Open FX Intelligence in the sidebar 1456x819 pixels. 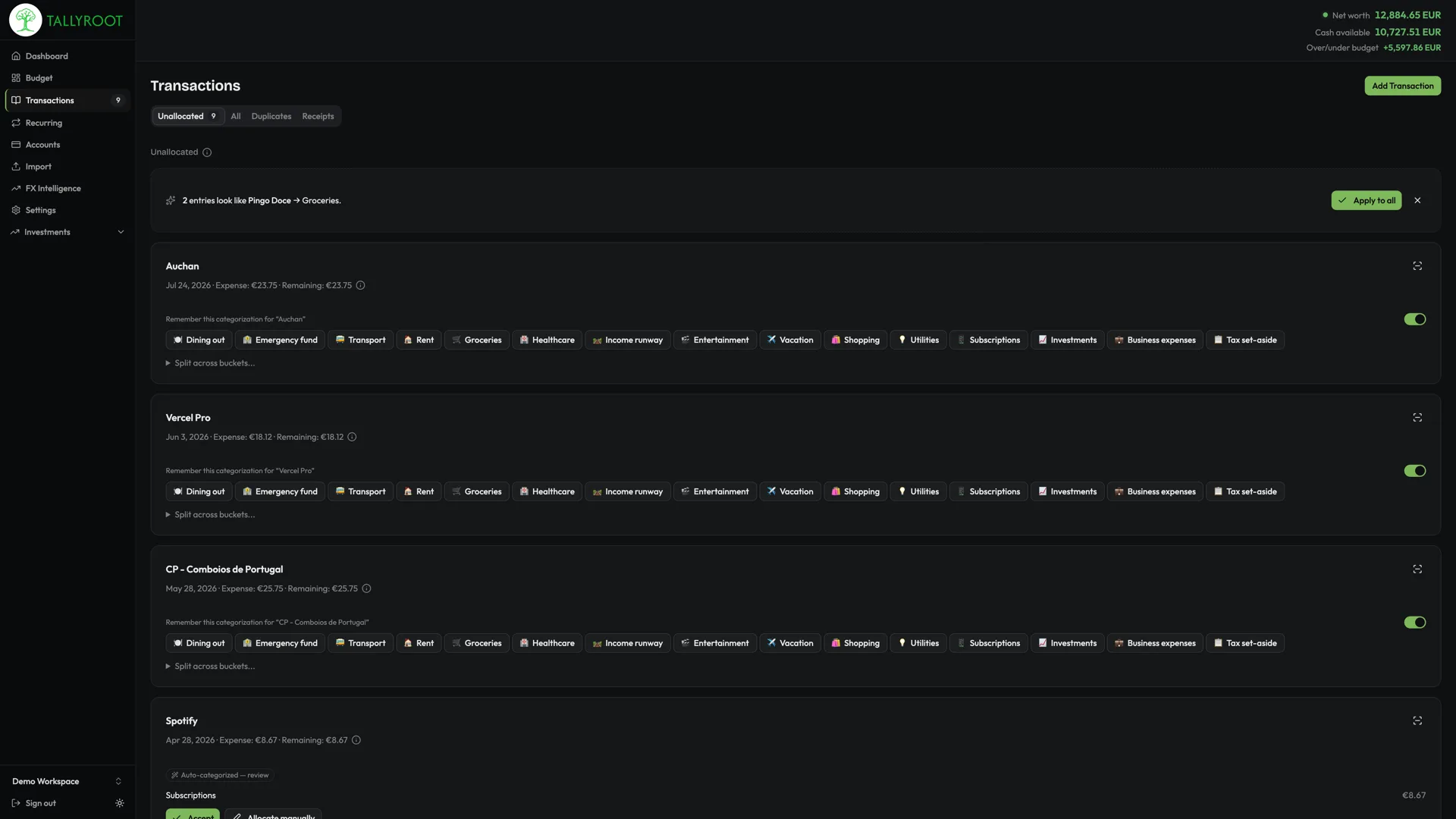[53, 188]
